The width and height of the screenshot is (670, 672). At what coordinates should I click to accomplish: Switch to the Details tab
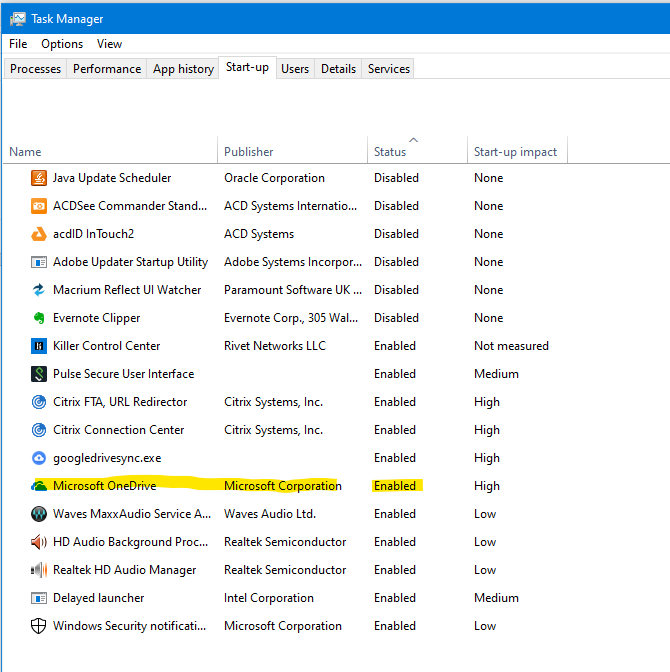(339, 69)
